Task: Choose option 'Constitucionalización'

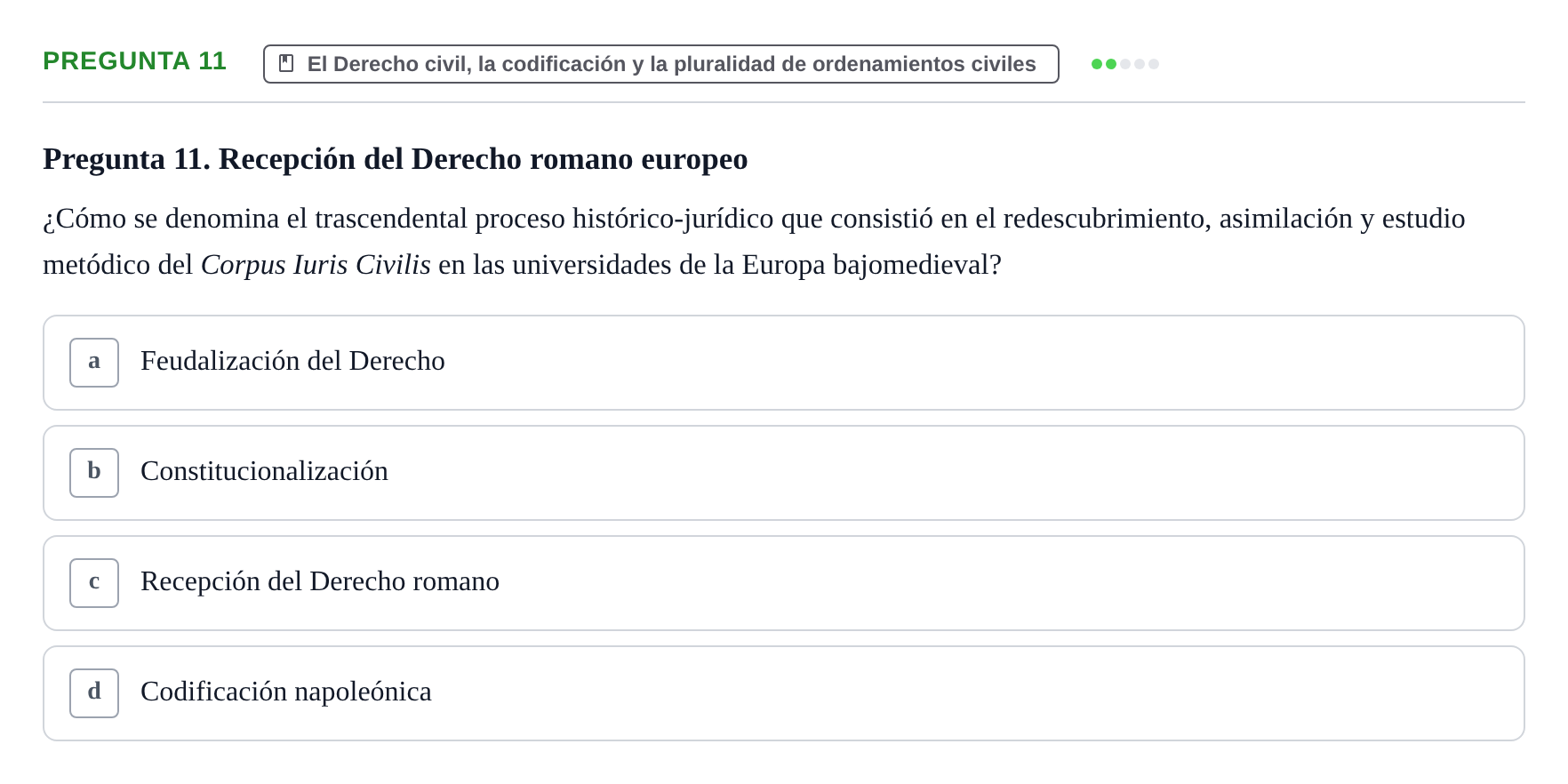Action: (784, 473)
